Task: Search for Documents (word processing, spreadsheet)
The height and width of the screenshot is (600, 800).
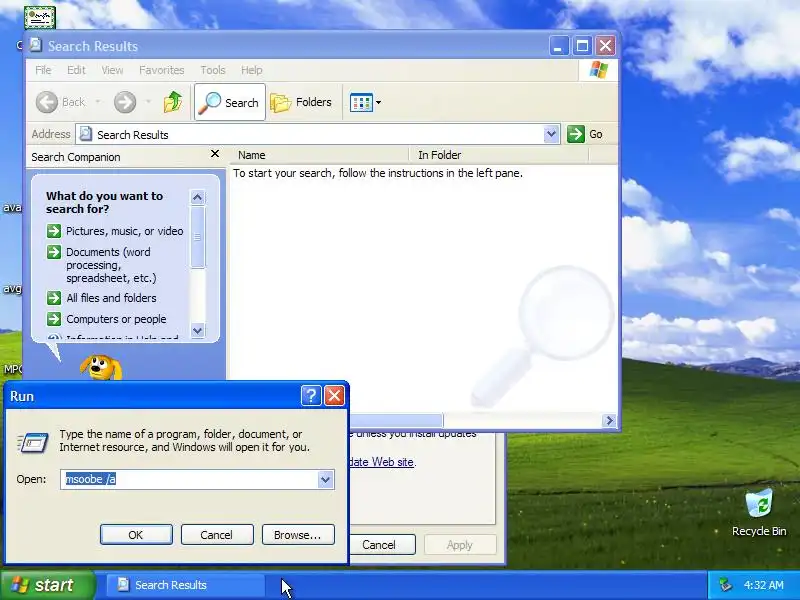Action: [x=111, y=265]
